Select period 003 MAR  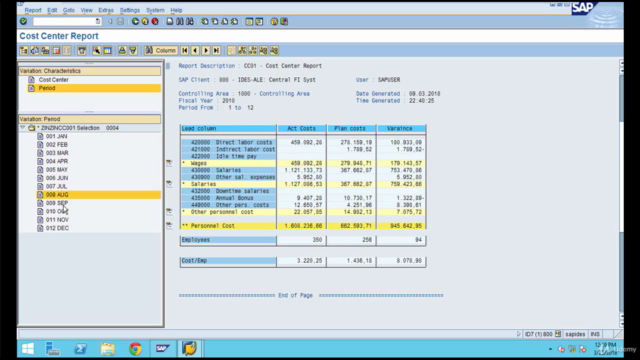57,153
